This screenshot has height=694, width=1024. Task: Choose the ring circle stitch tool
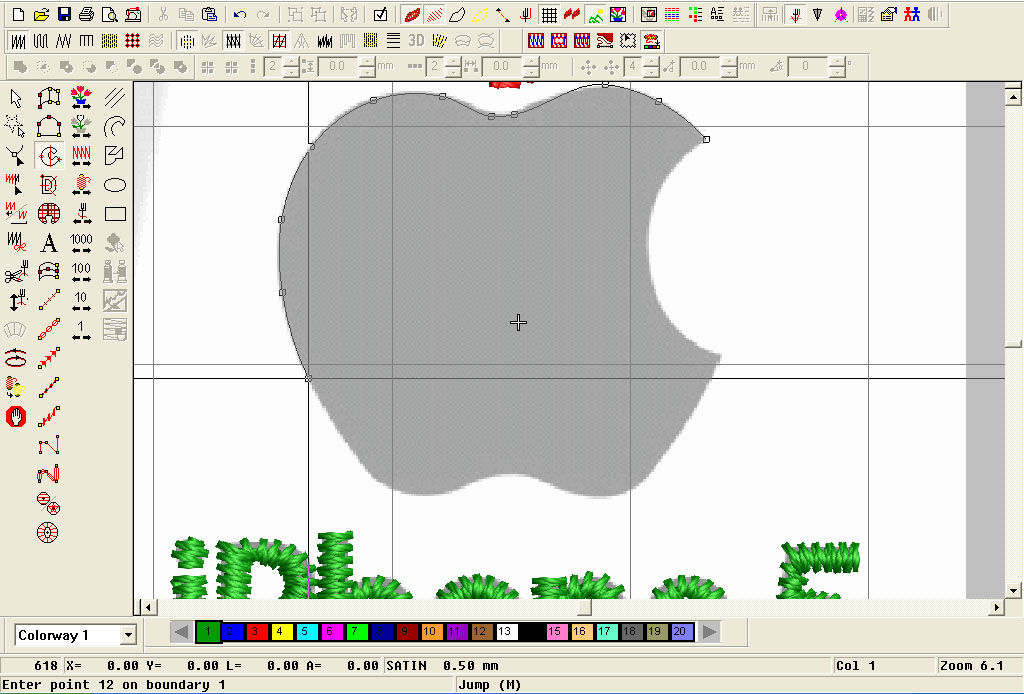48,532
